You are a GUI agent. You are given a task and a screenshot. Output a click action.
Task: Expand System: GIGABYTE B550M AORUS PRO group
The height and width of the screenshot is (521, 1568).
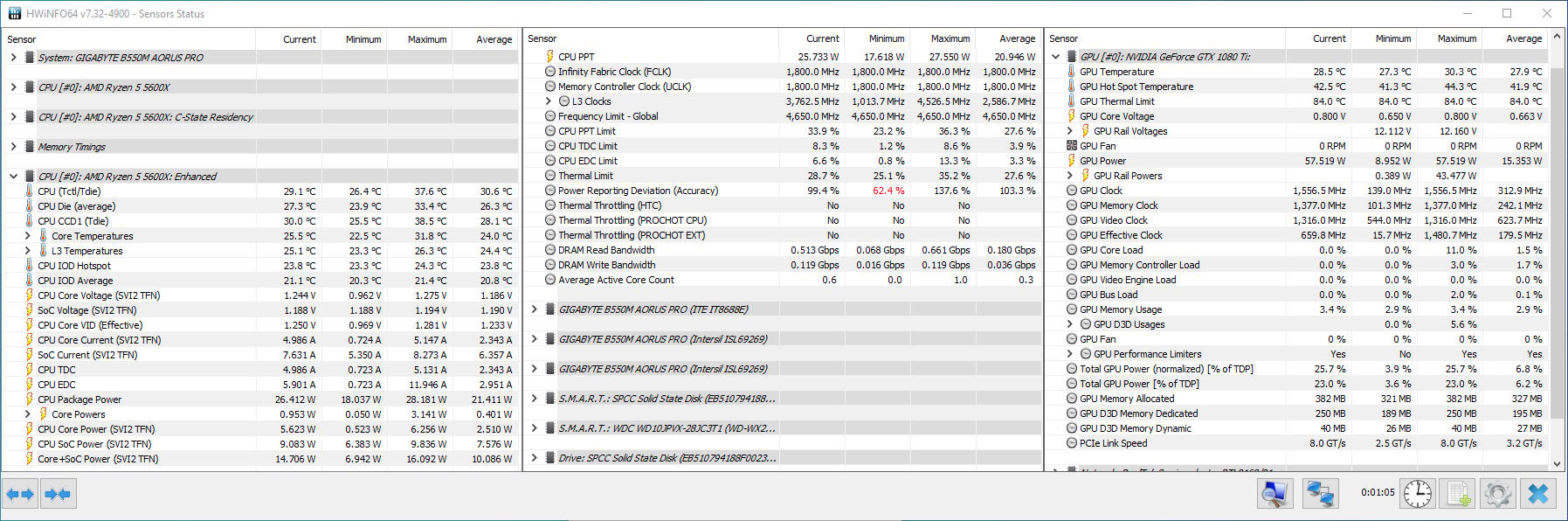tap(13, 58)
